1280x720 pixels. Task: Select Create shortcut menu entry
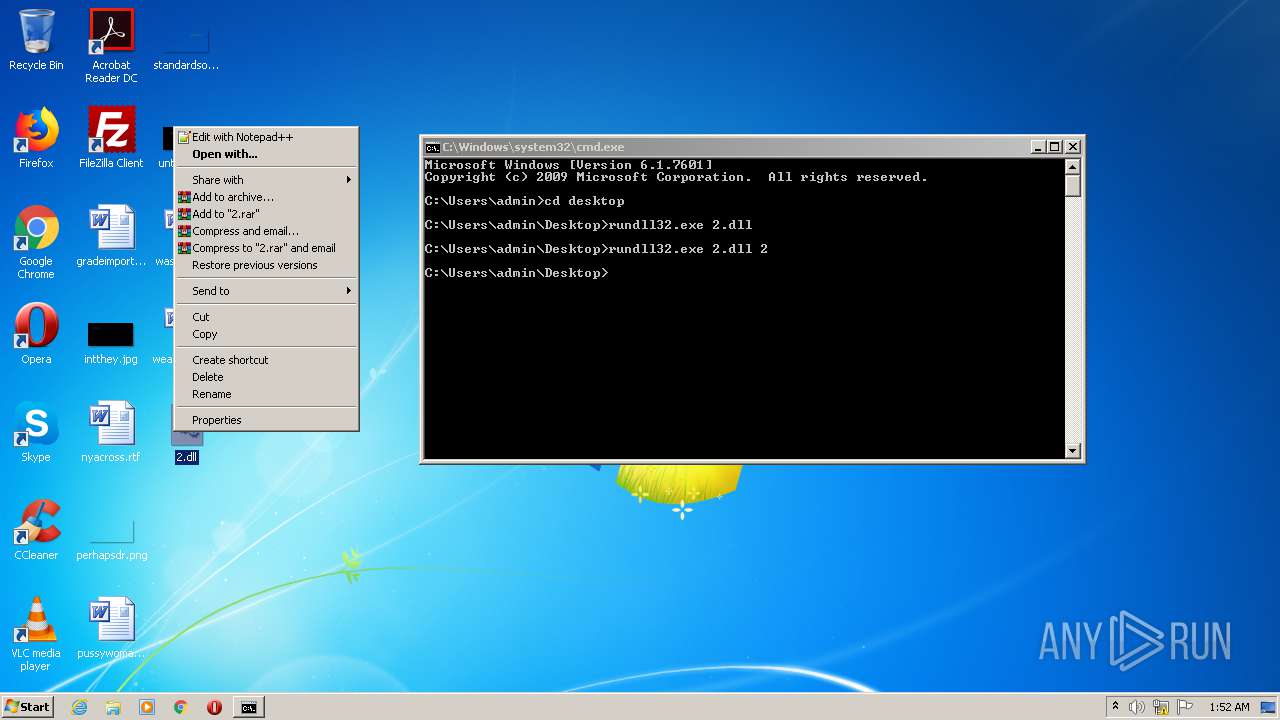pyautogui.click(x=267, y=360)
